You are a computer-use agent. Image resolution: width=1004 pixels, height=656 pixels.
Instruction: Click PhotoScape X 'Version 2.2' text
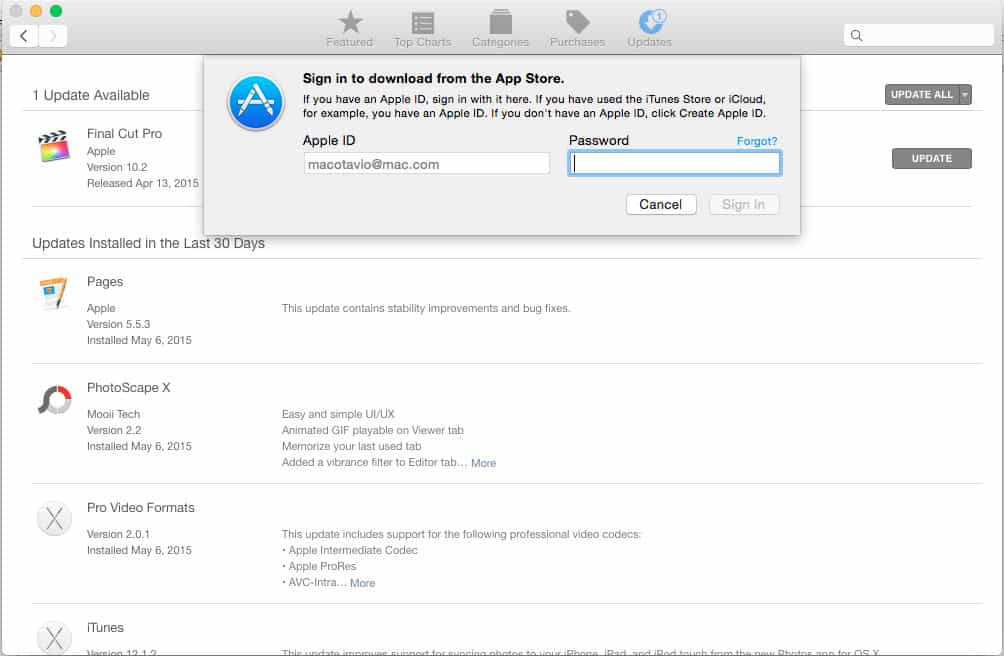coord(114,431)
